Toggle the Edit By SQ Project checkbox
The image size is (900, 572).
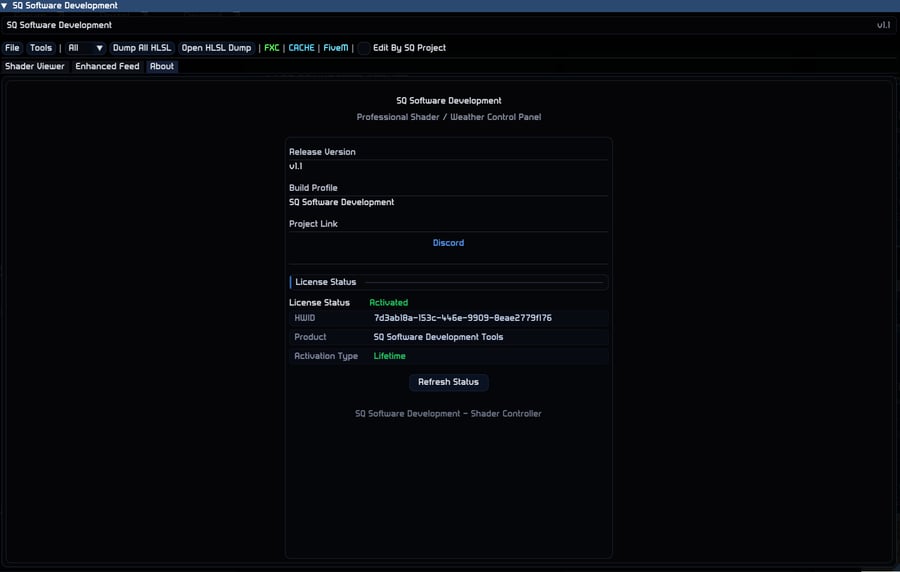pyautogui.click(x=364, y=48)
